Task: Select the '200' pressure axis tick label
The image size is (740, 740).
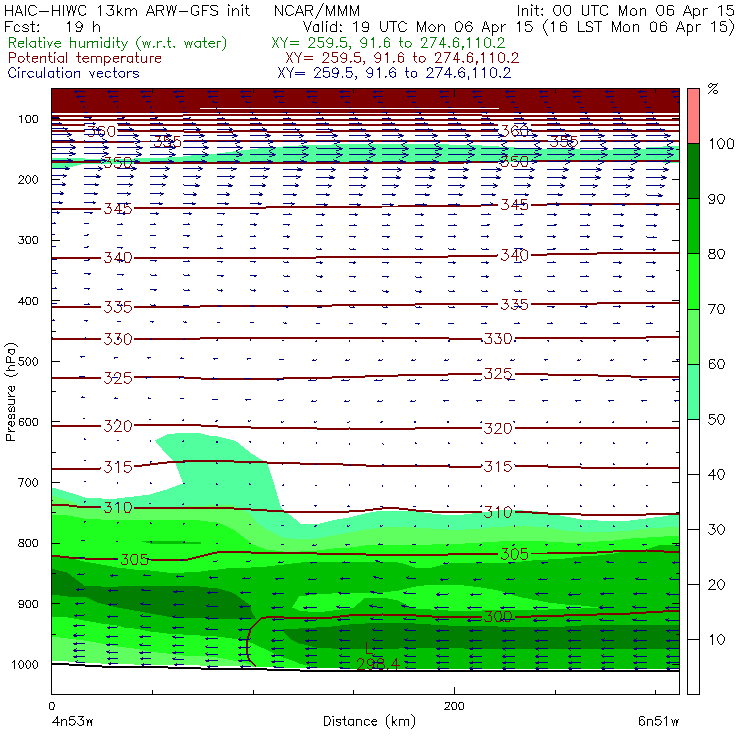Action: coord(28,179)
